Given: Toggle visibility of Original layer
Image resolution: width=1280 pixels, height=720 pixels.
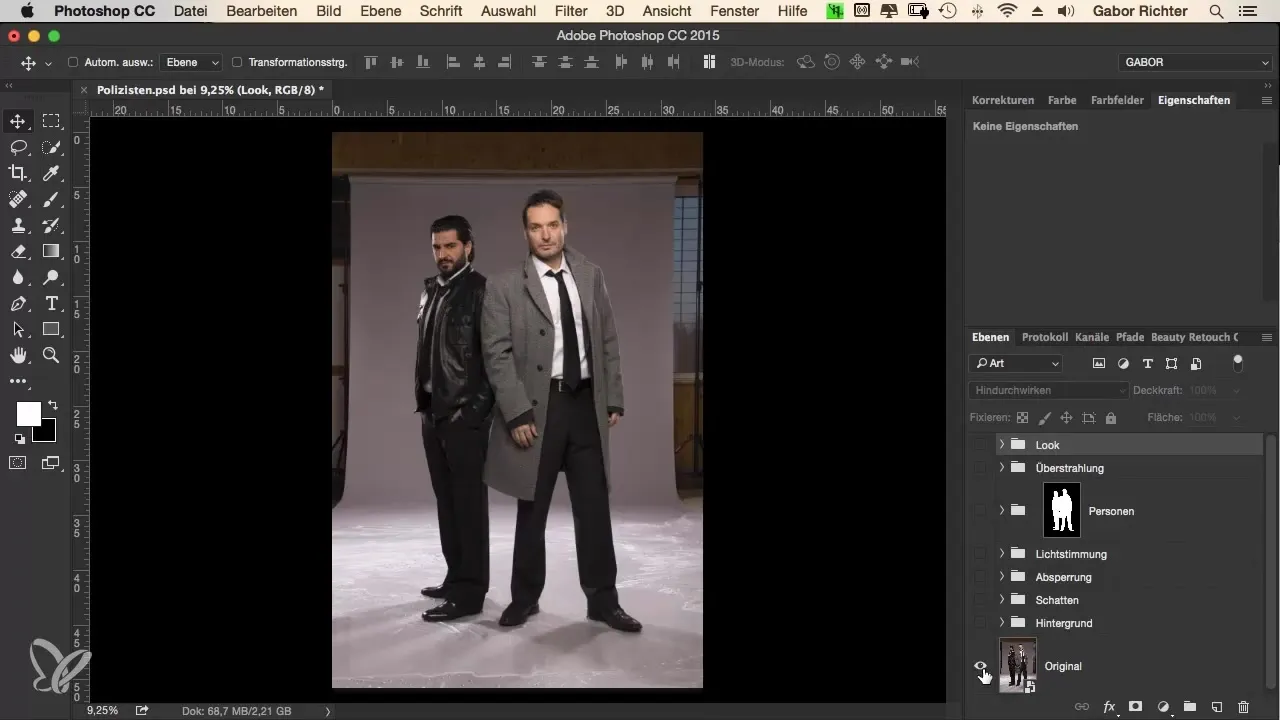Looking at the screenshot, I should click(981, 666).
